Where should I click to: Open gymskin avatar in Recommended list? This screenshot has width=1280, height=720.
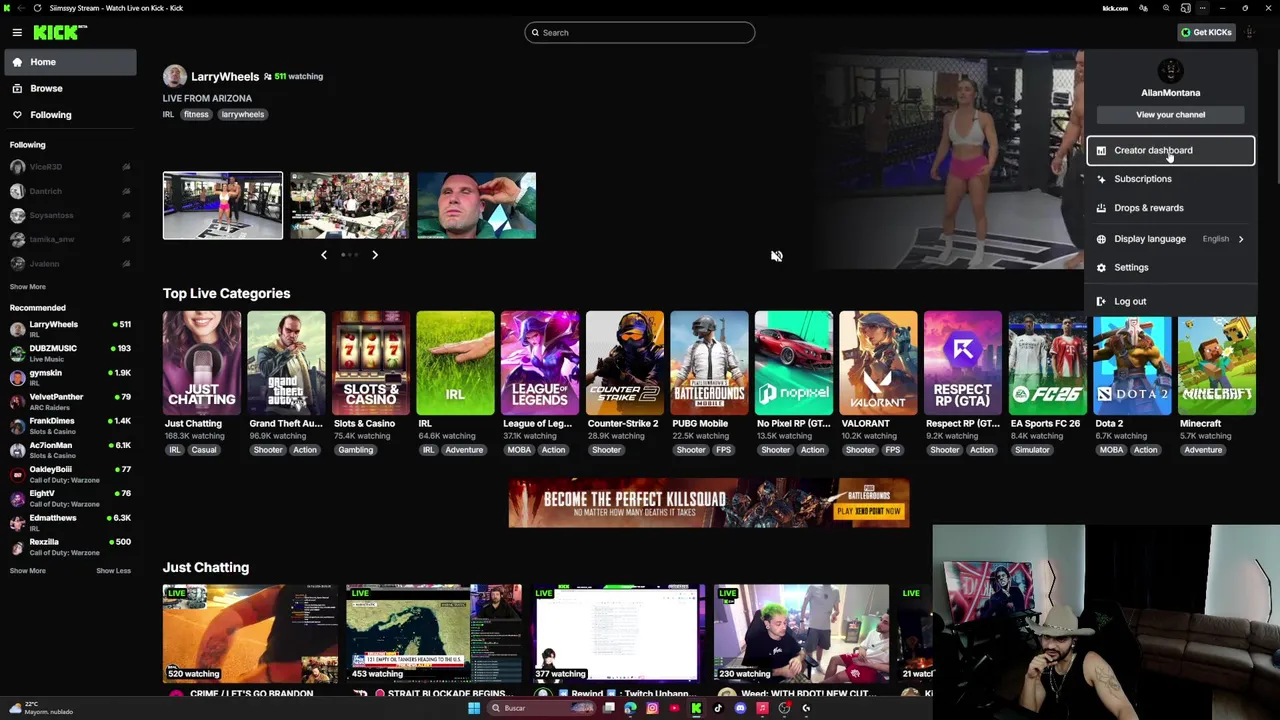click(17, 377)
